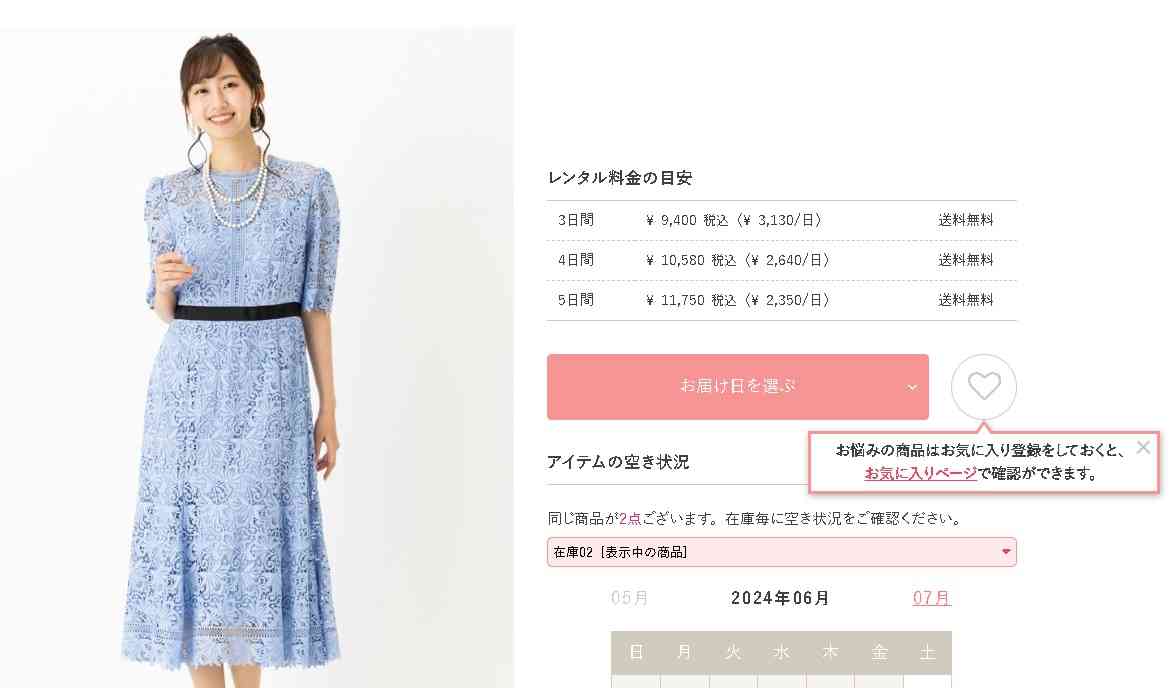Close the favorites tooltip popup
Viewport: 1175px width, 688px height.
click(1143, 447)
